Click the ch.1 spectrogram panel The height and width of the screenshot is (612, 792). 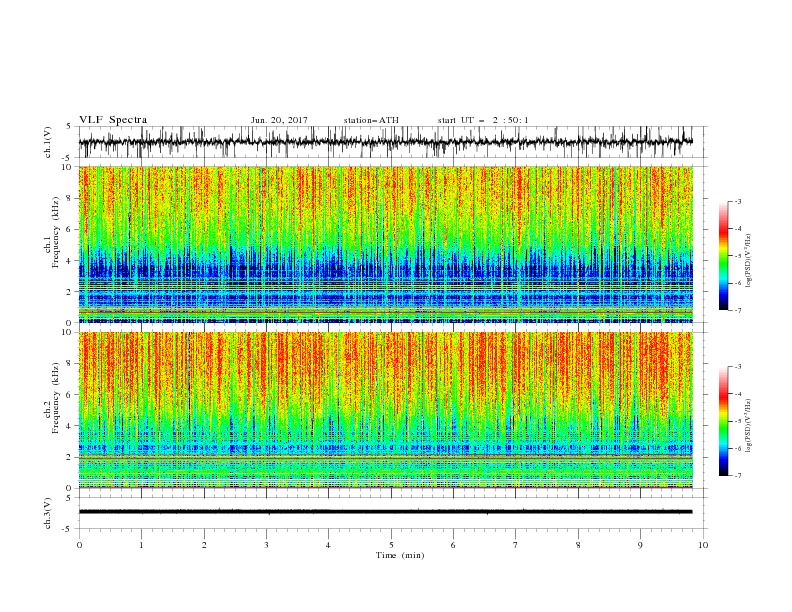386,244
